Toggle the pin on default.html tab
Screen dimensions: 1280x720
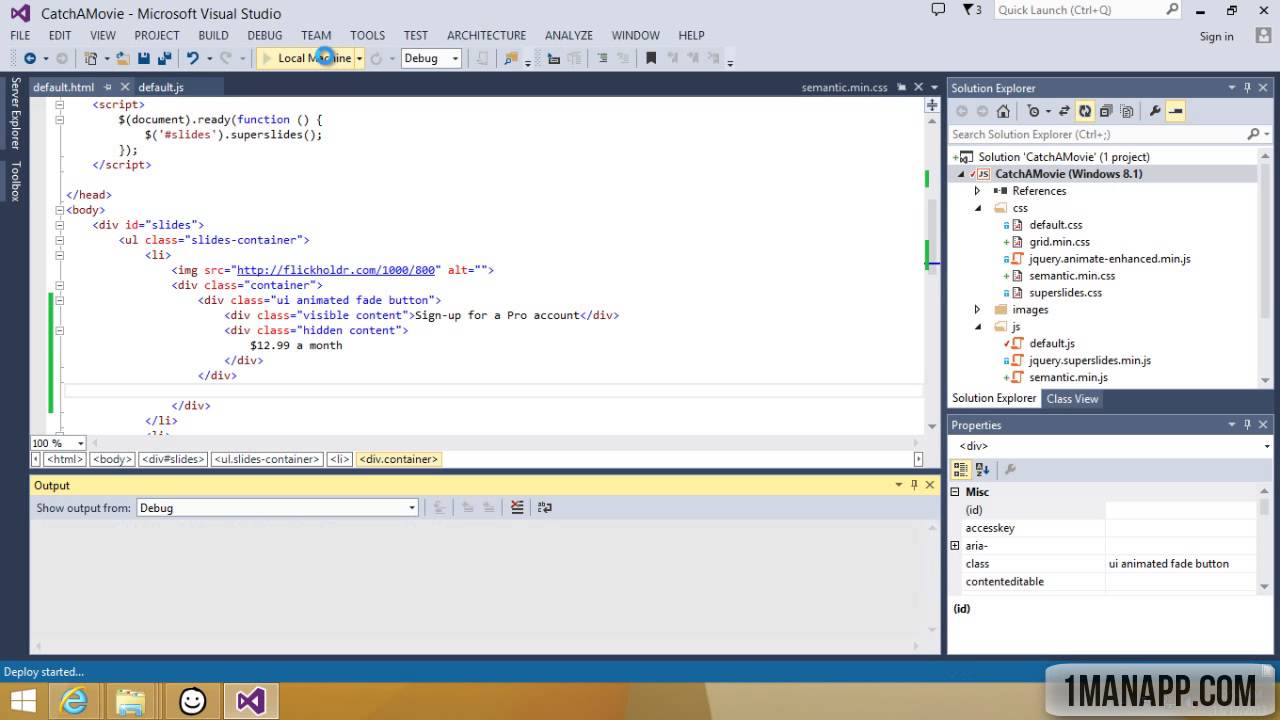(x=108, y=87)
